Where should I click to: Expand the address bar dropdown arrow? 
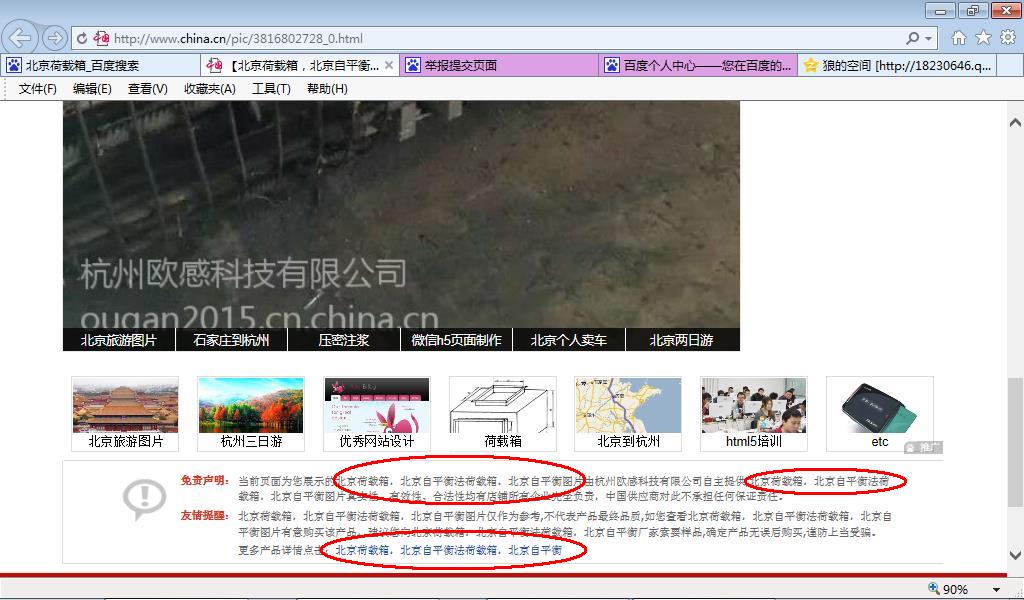point(928,39)
